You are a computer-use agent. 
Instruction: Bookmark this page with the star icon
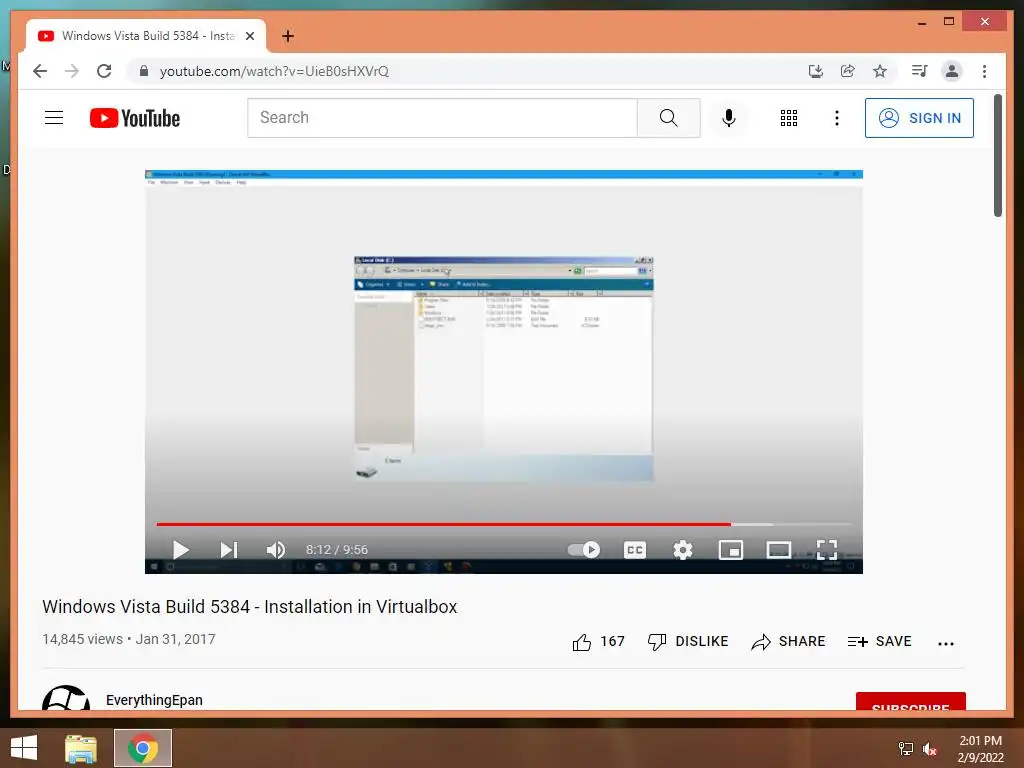coord(880,71)
